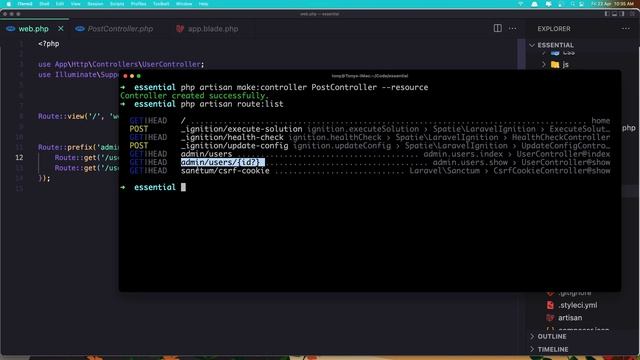
Task: Open the View menu in menu bar
Action: point(76,4)
